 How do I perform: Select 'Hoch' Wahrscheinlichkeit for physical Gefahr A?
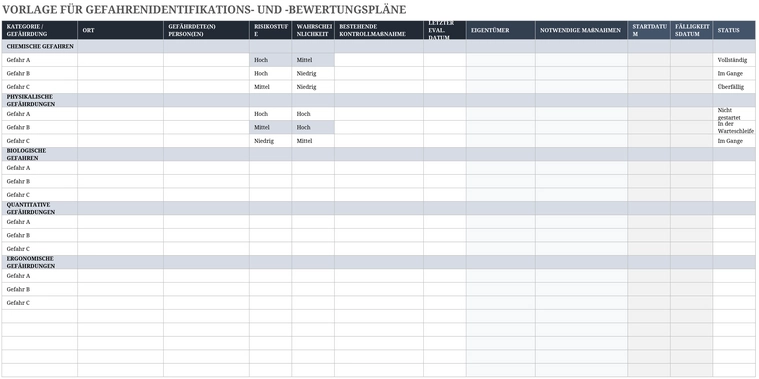(x=313, y=114)
